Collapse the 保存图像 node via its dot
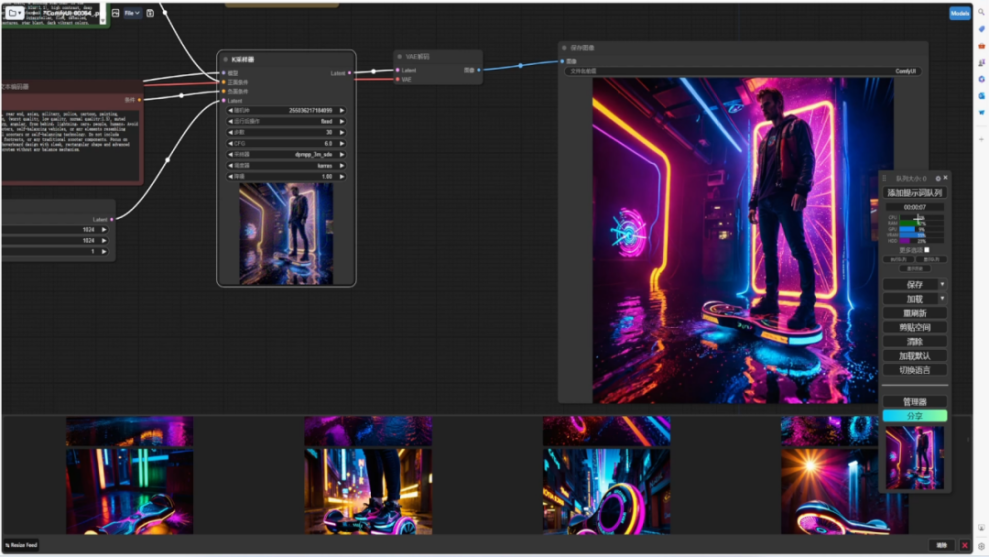The width and height of the screenshot is (989, 557). 565,48
